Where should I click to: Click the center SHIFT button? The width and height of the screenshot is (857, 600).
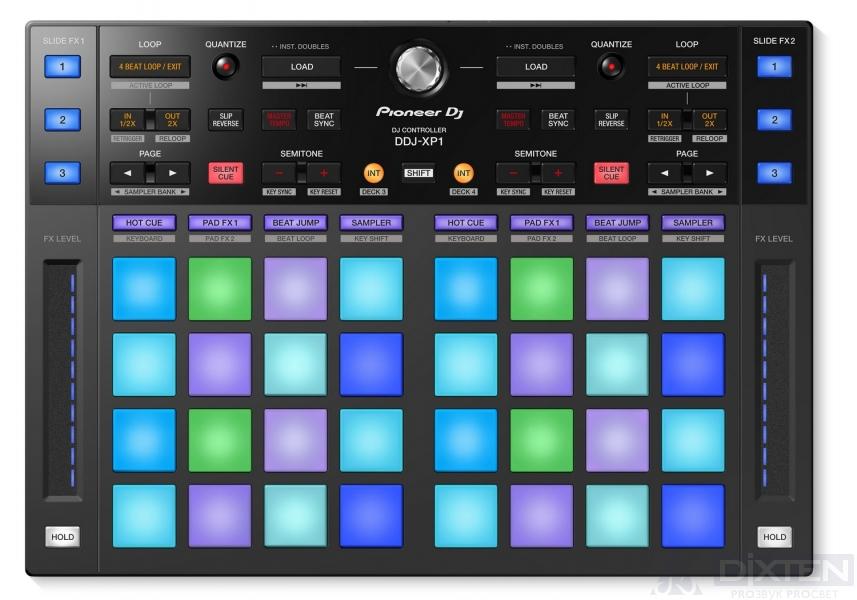[x=419, y=173]
